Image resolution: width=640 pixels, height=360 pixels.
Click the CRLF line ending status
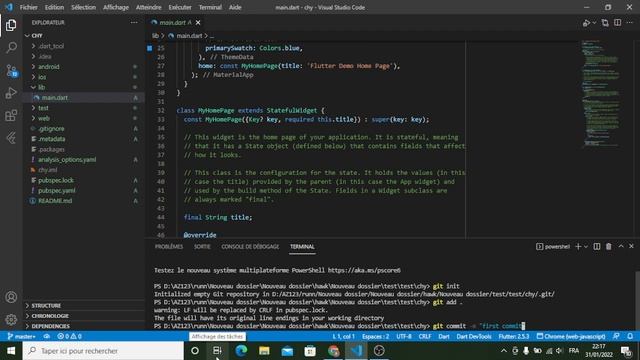pos(425,336)
